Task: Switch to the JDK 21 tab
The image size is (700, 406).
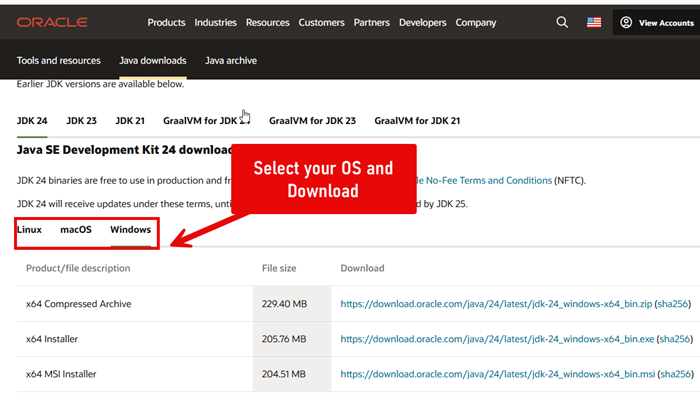Action: (130, 121)
